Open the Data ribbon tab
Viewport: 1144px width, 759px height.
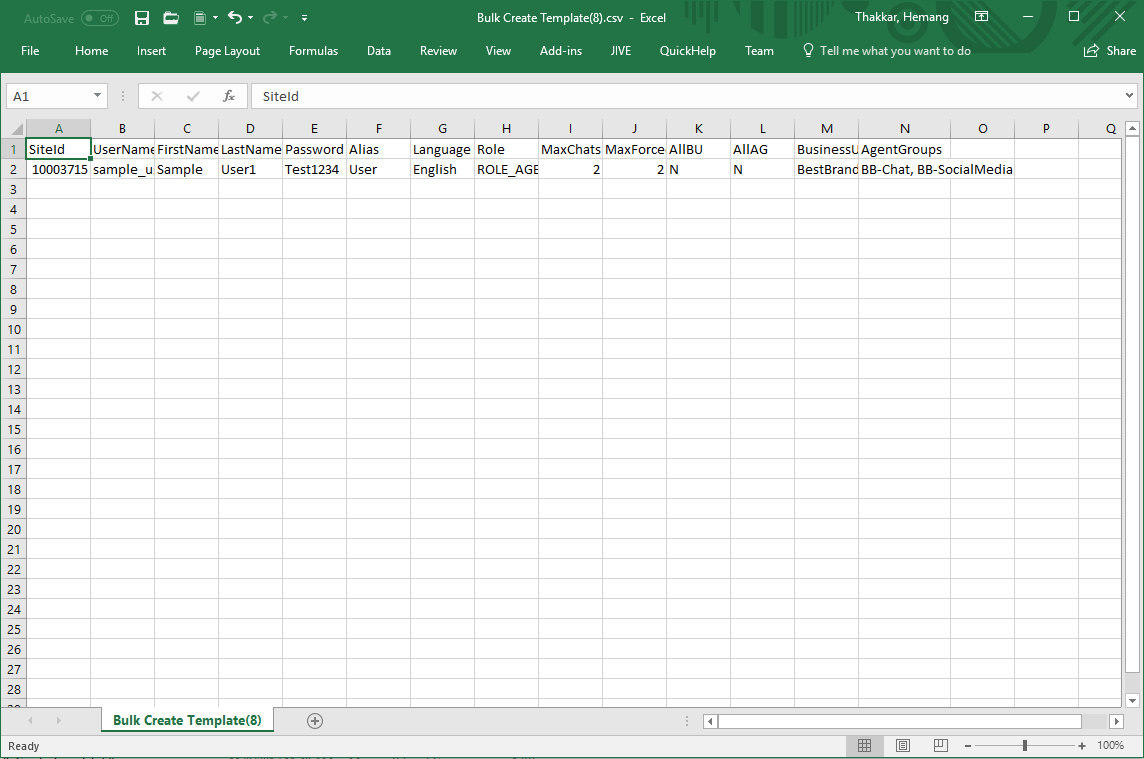click(379, 51)
